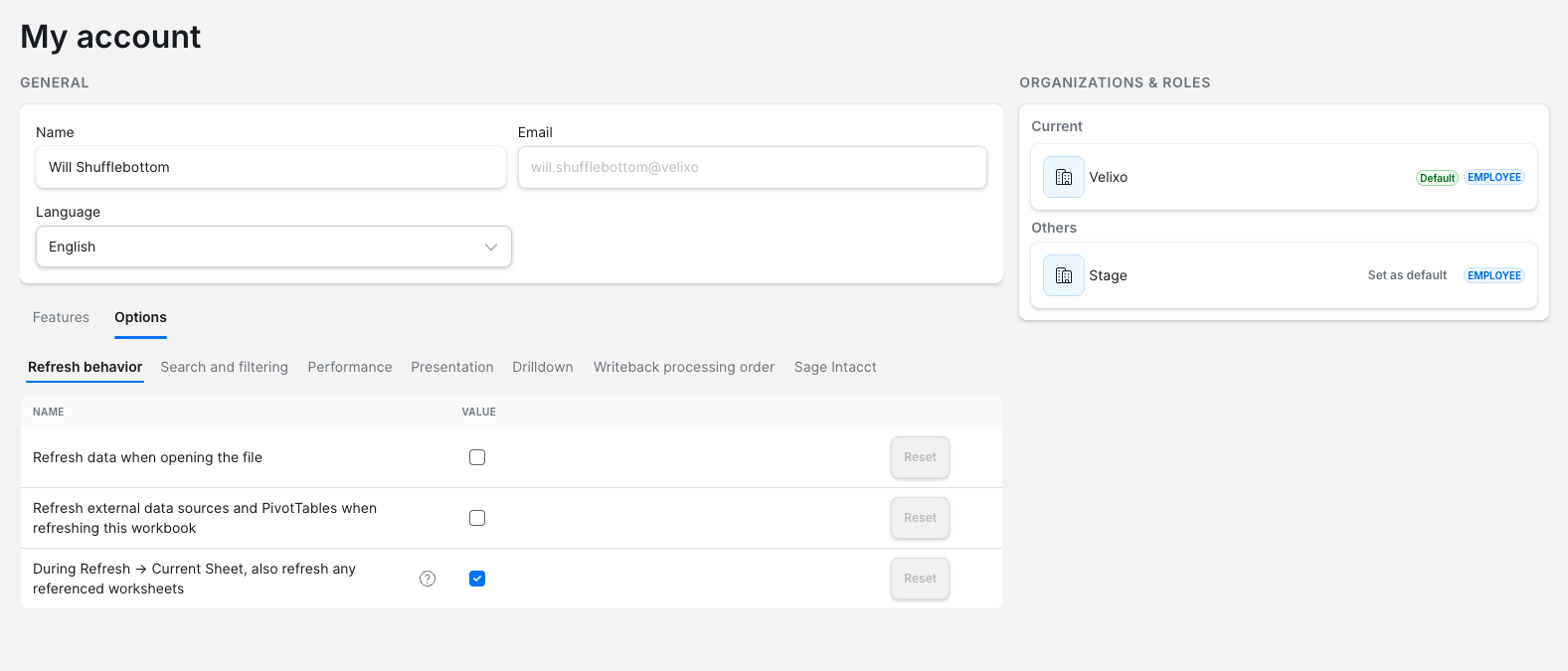Open the Performance options tab
The image size is (1568, 671).
350,367
